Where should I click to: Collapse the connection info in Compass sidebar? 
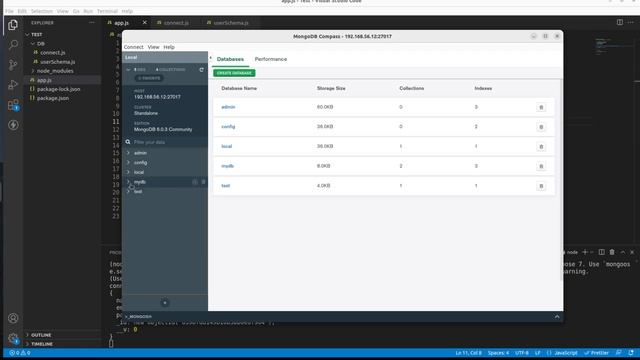click(128, 70)
